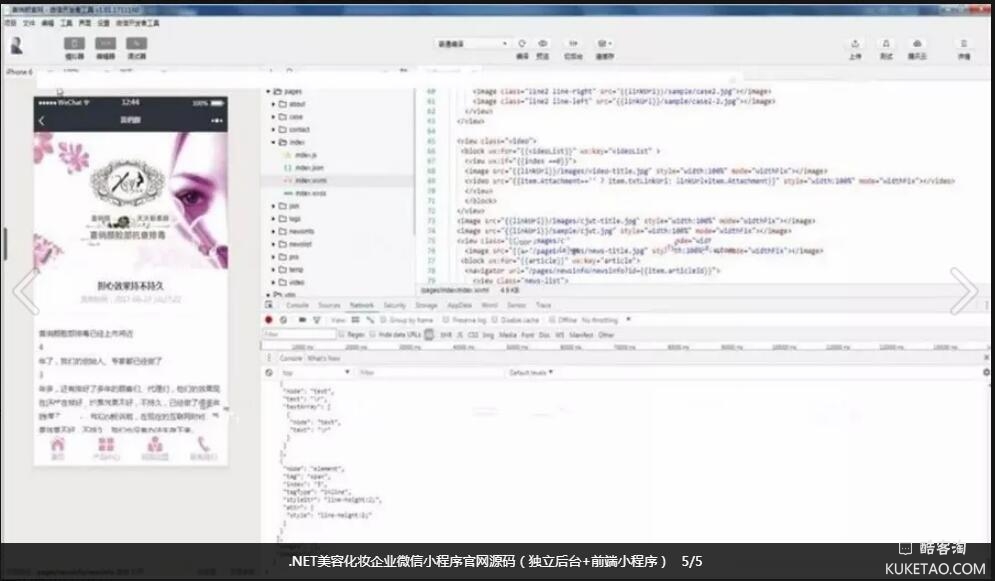
Task: Switch to the Sources tab
Action: 329,306
